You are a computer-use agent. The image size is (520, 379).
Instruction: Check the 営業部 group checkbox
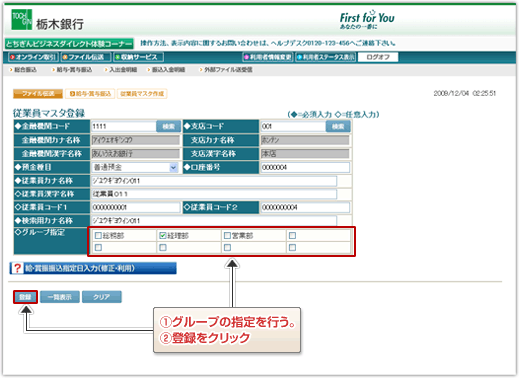pos(227,236)
